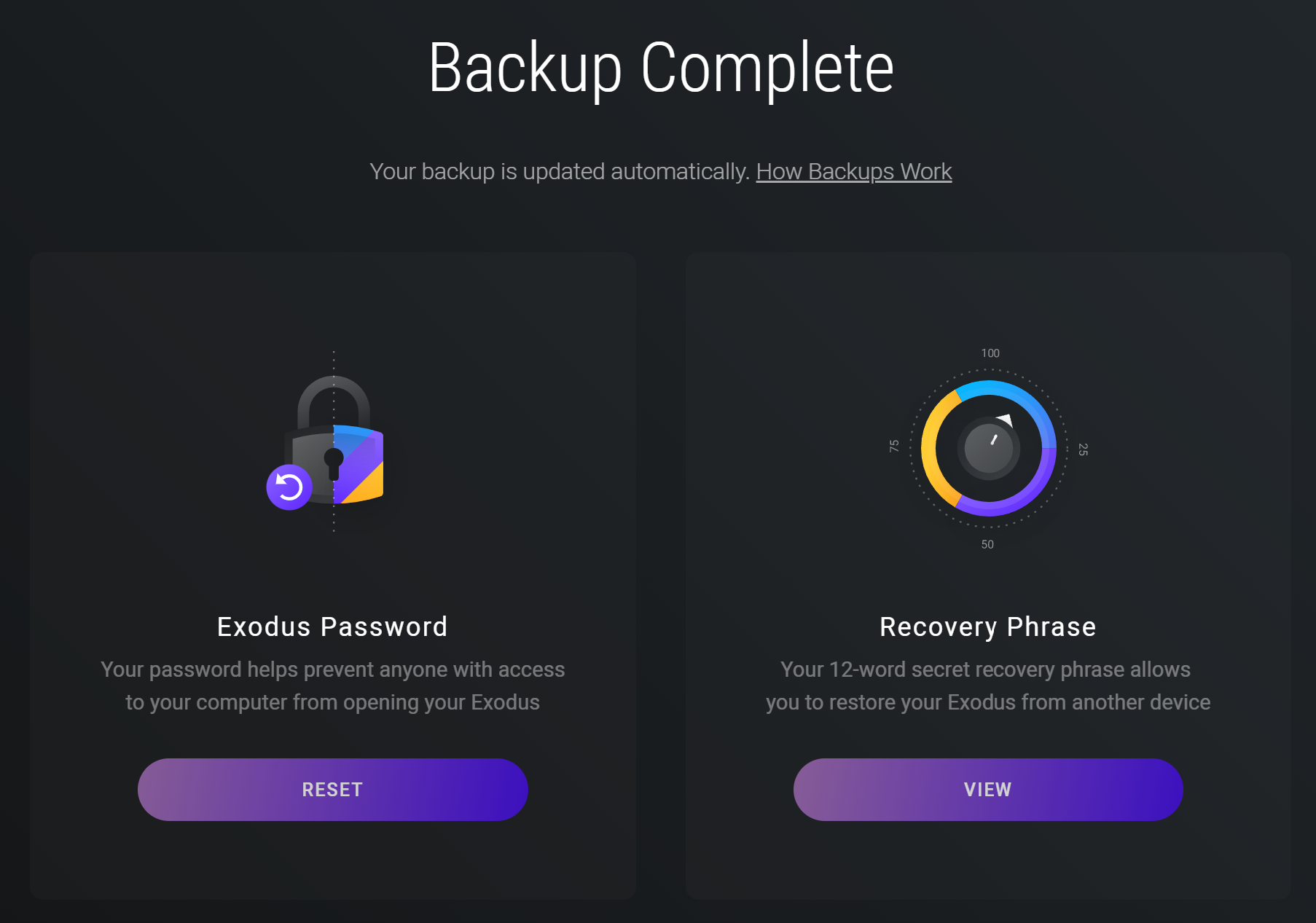This screenshot has height=923, width=1316.
Task: Click the 25 label beside the dial
Action: coord(1084,449)
